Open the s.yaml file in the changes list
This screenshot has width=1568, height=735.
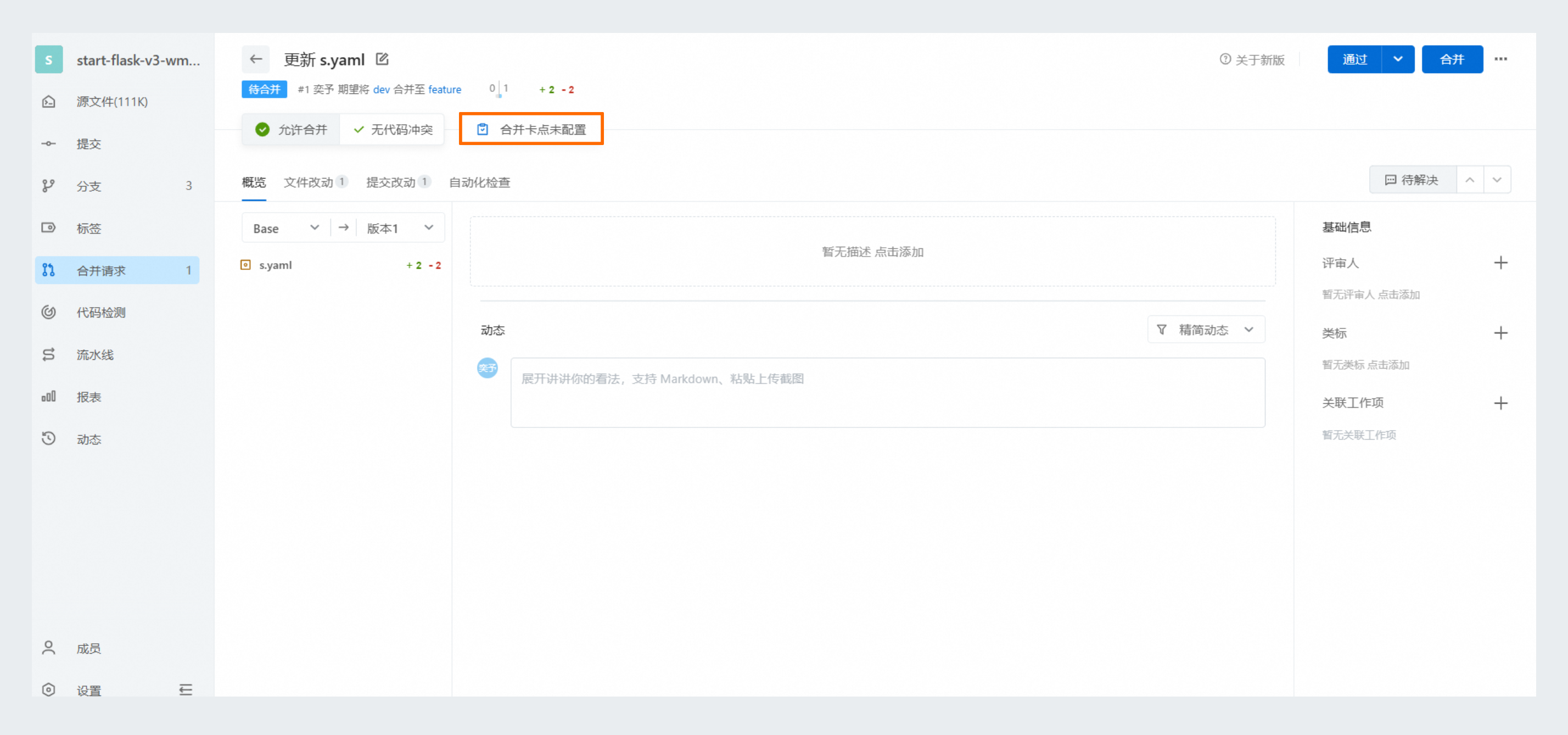pyautogui.click(x=276, y=265)
